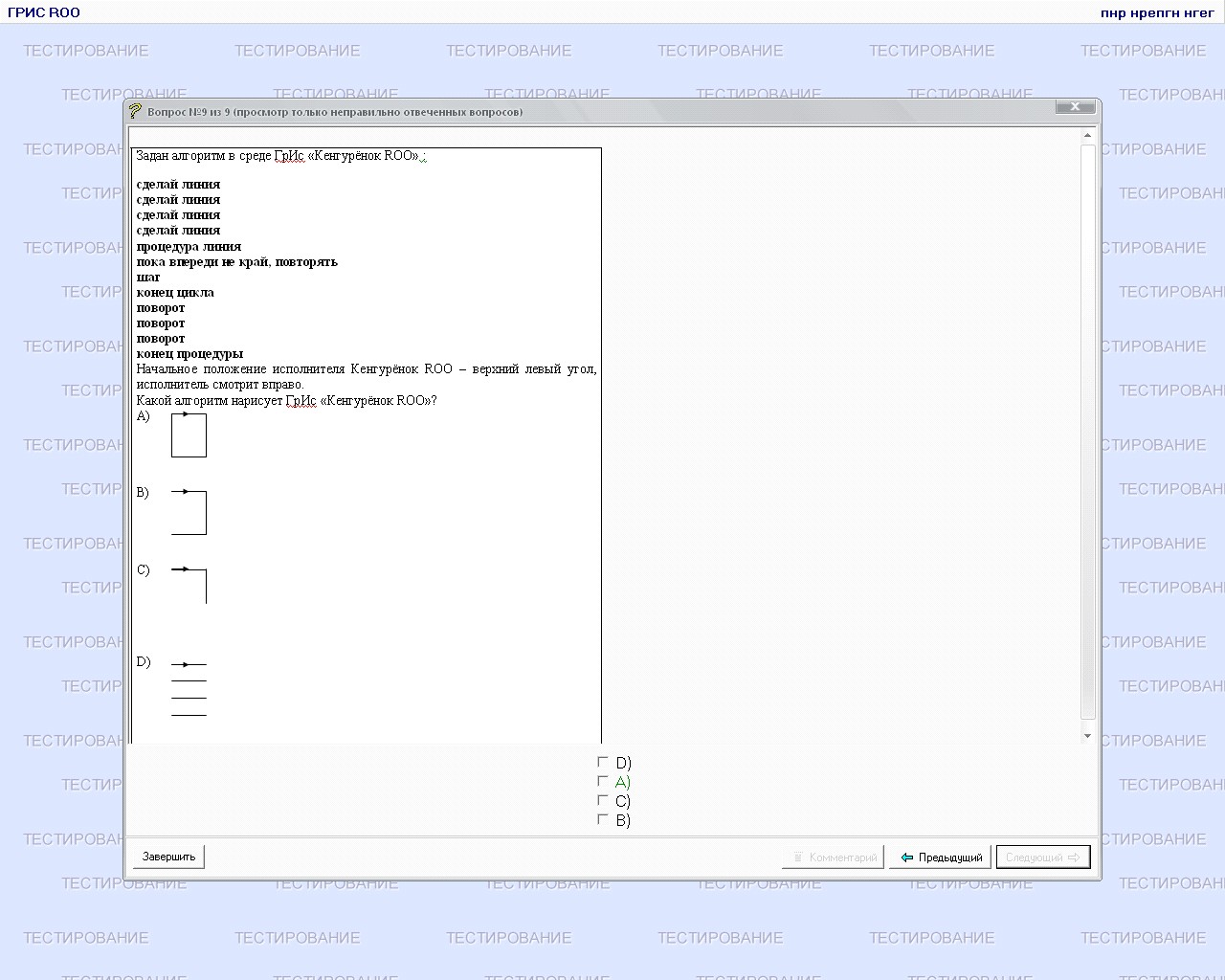Image resolution: width=1225 pixels, height=980 pixels.
Task: Close the question dialog window
Action: [1075, 107]
